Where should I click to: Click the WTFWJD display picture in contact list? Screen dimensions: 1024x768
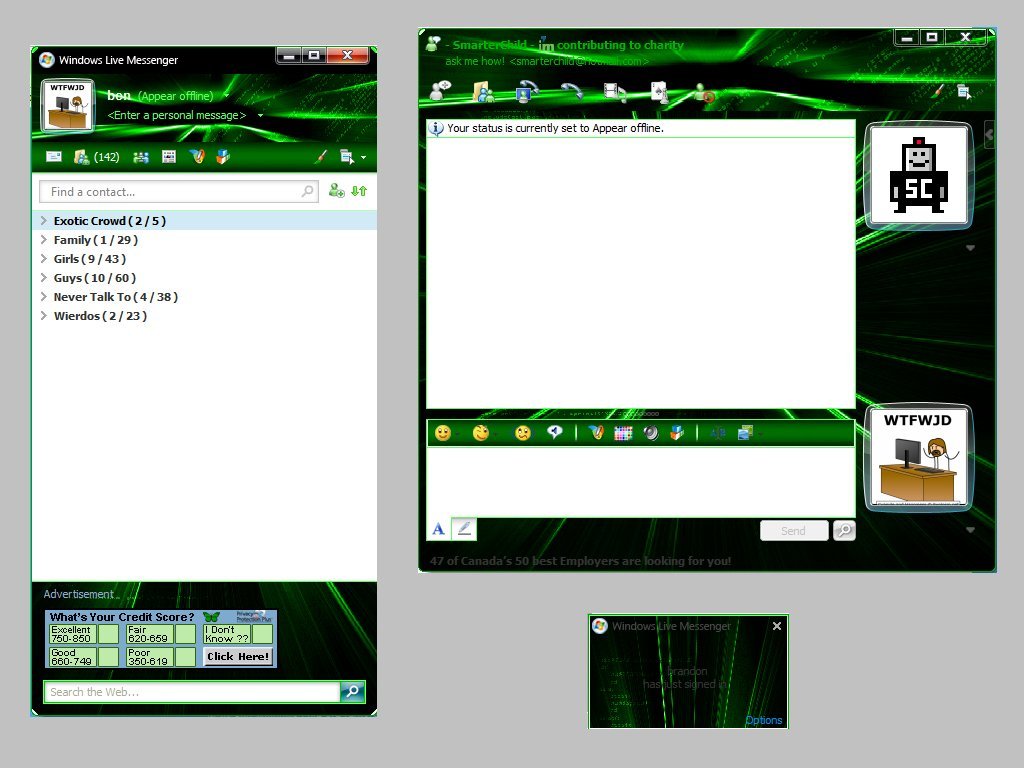pos(68,106)
